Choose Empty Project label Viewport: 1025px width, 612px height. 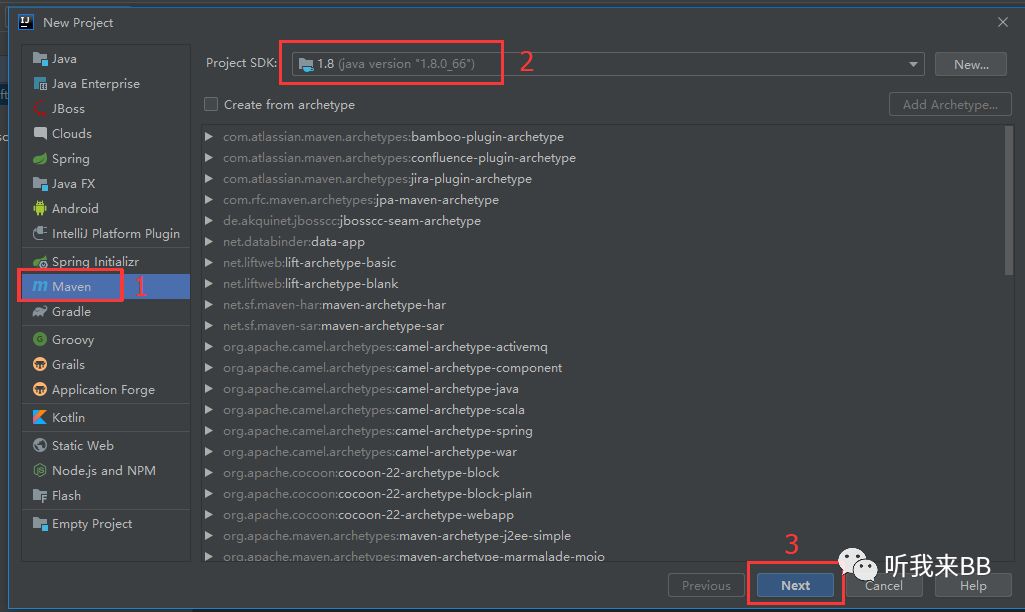(x=92, y=524)
